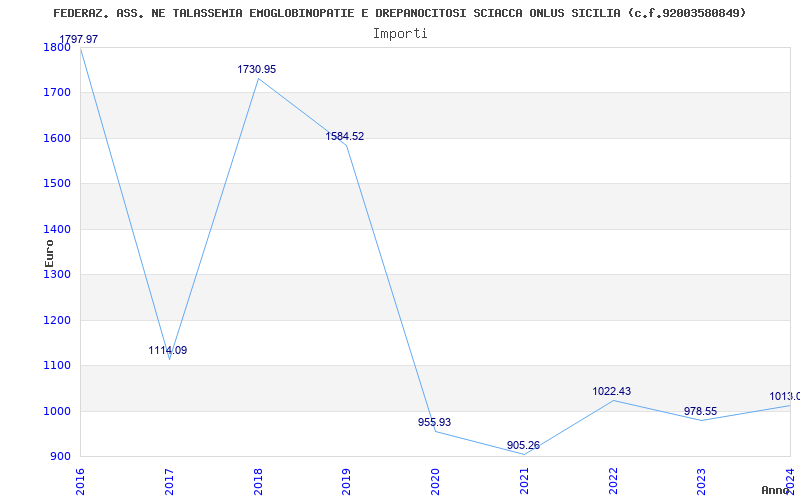Viewport: 800px width, 500px height.
Task: Click the 1100 y-axis tick label
Action: point(57,366)
